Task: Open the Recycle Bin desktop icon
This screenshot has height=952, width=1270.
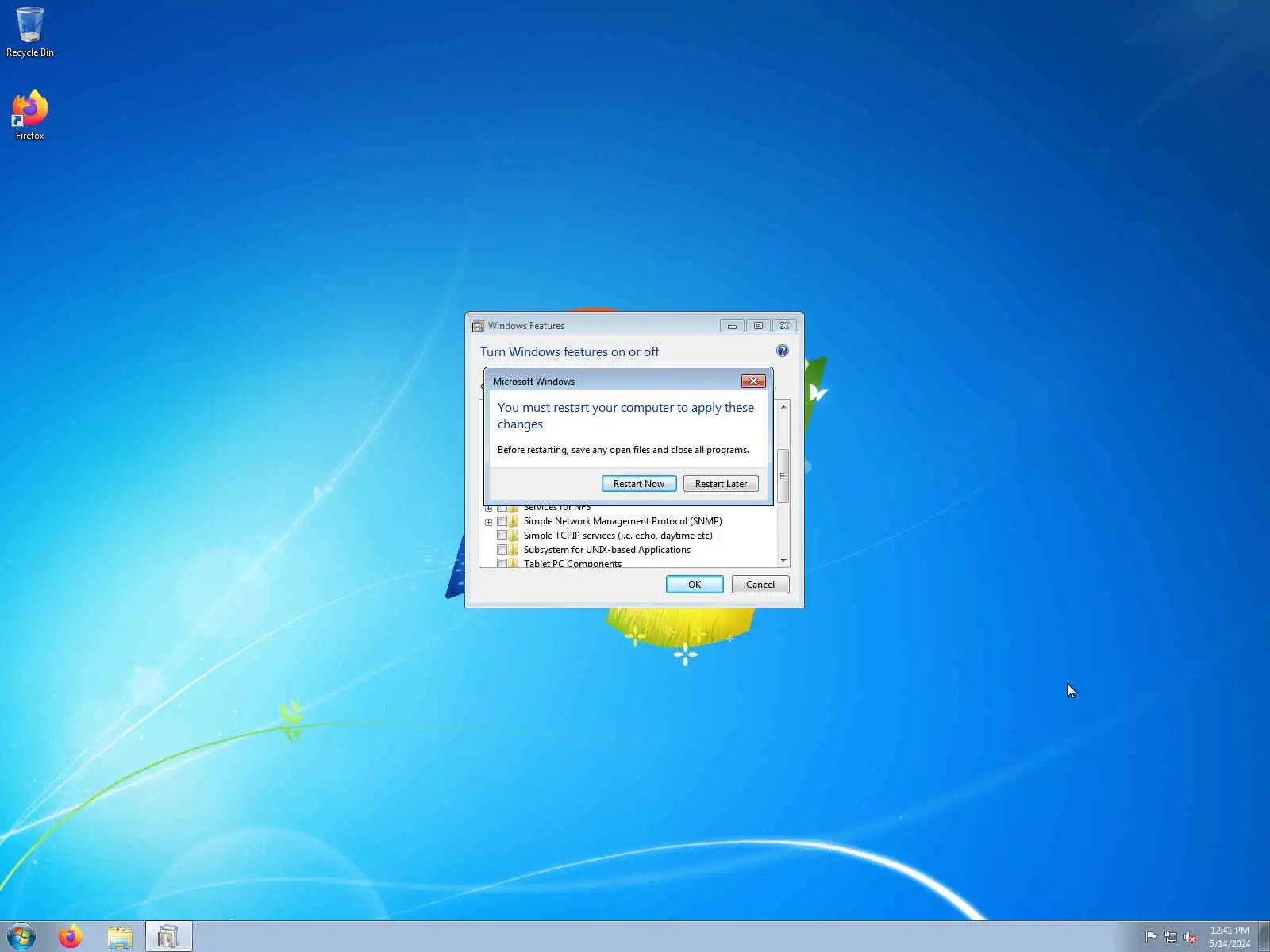Action: tap(30, 33)
